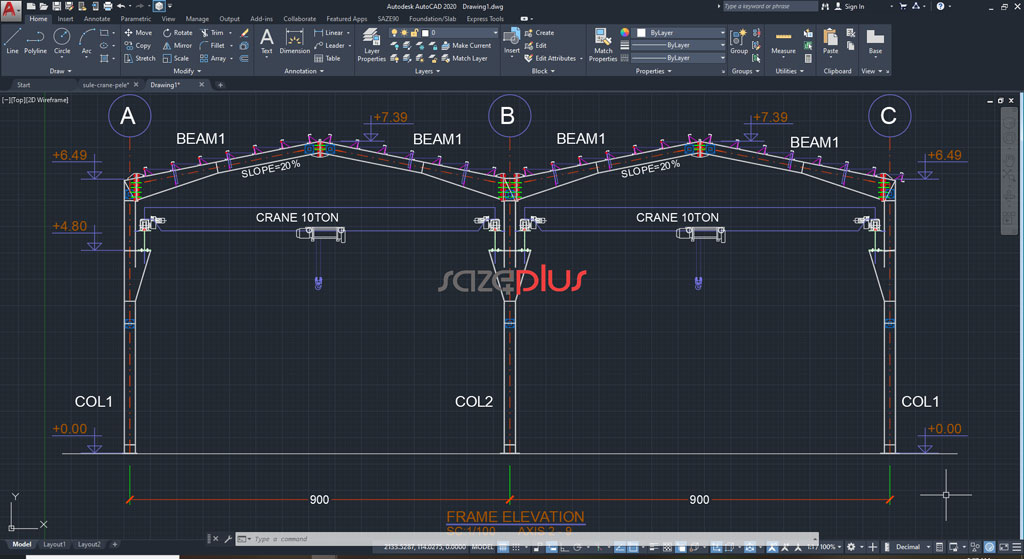The image size is (1024, 559).
Task: Click the Create block button
Action: (539, 33)
